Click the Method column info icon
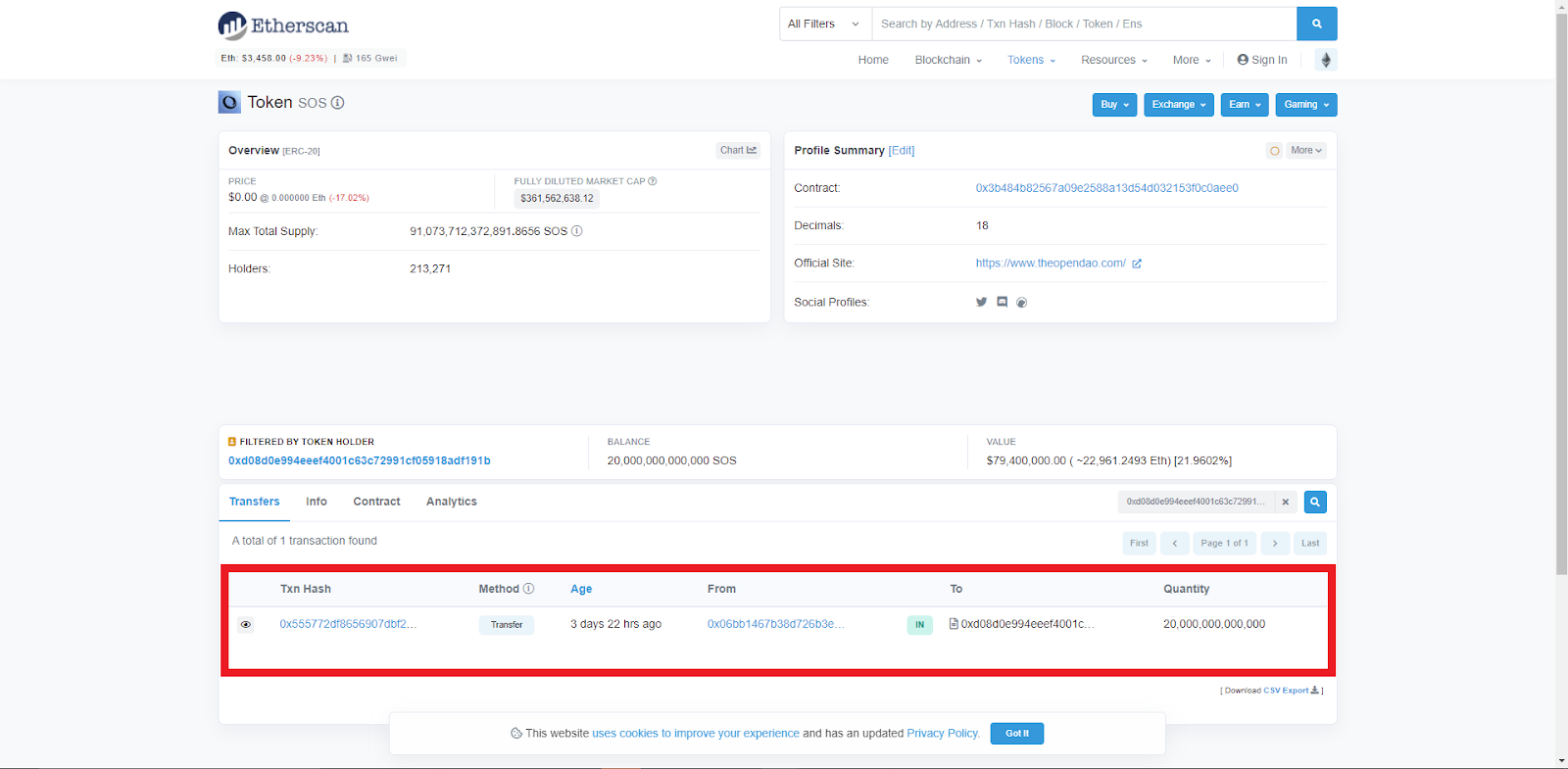 (528, 589)
